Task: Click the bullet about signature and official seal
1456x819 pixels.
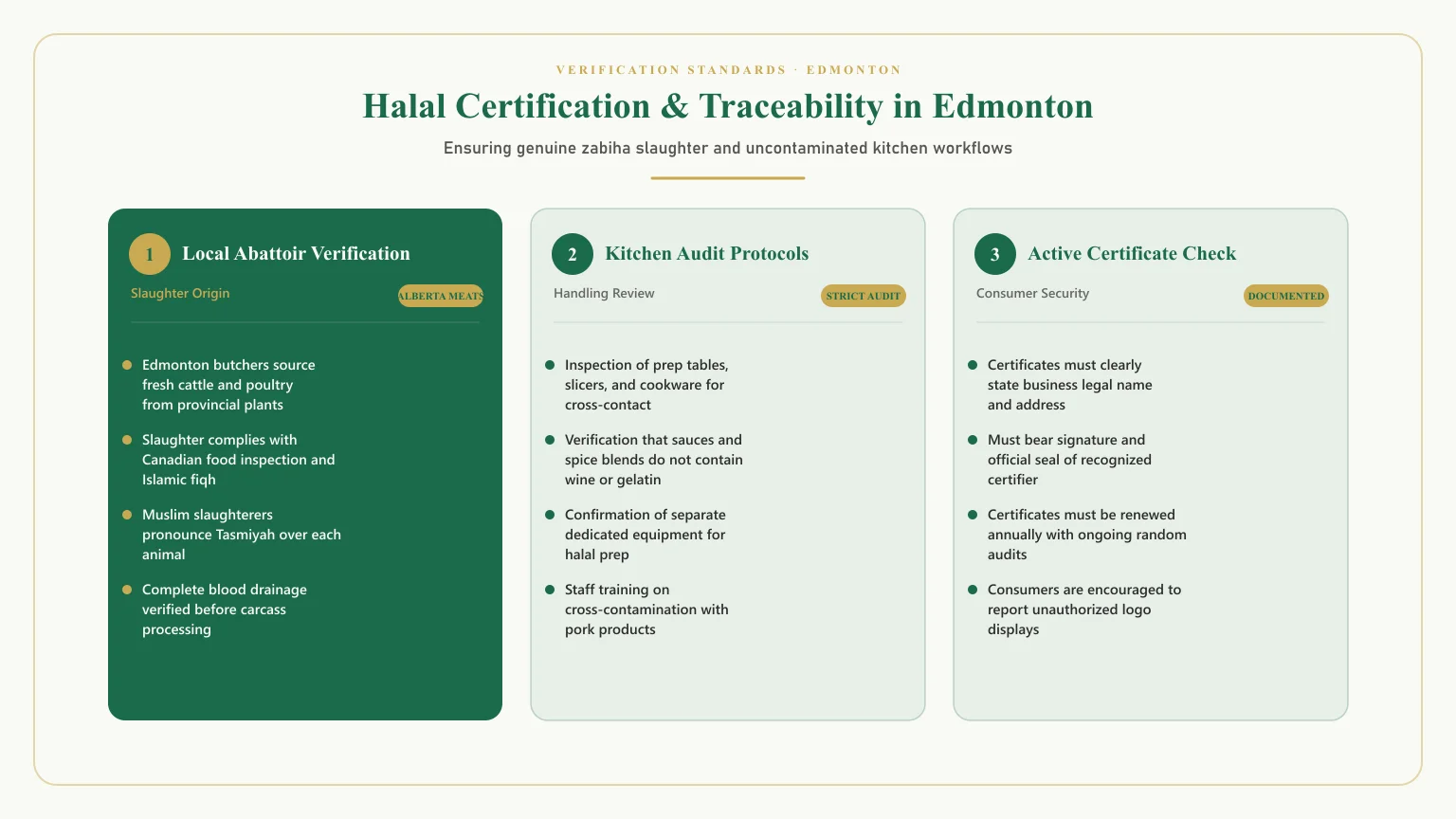Action: click(1069, 460)
